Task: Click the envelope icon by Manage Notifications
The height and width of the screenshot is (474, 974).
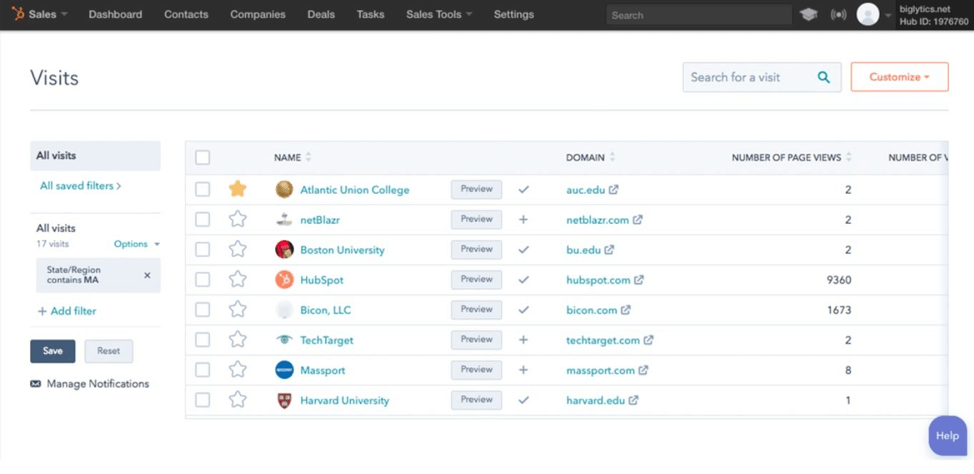Action: tap(35, 384)
